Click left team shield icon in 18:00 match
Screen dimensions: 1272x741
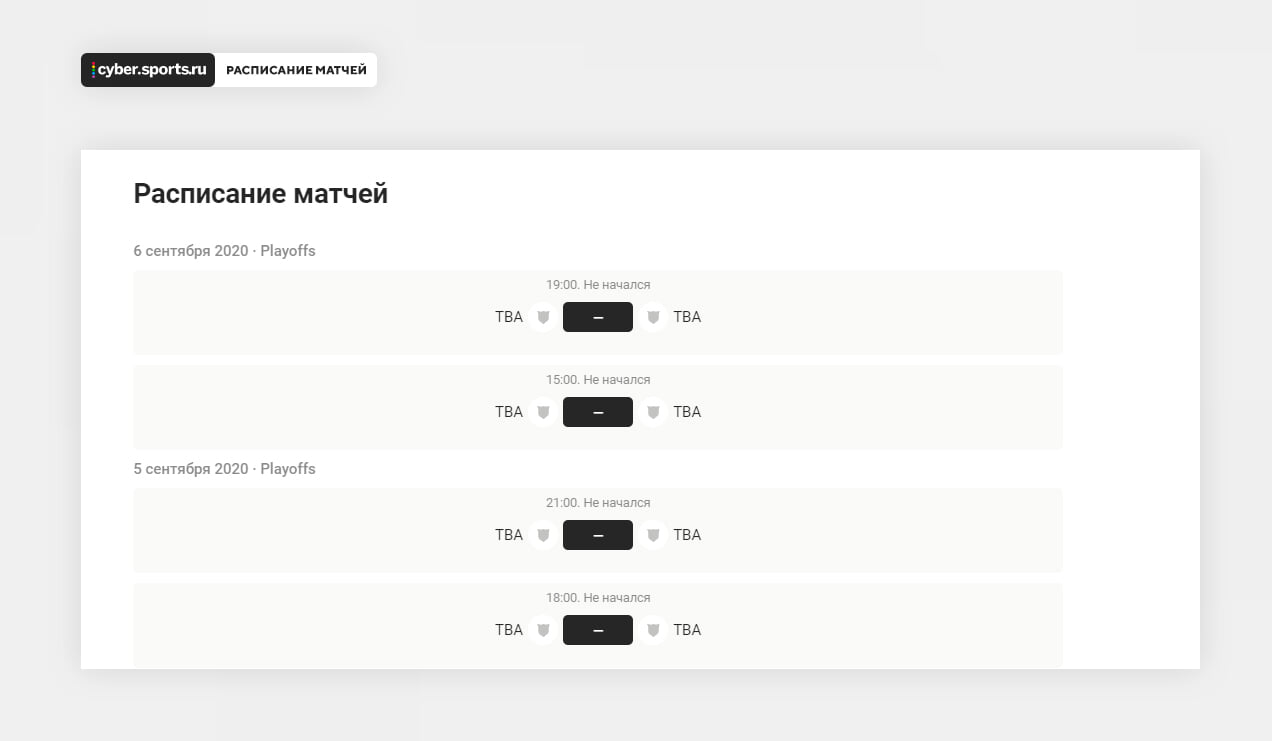tap(543, 630)
